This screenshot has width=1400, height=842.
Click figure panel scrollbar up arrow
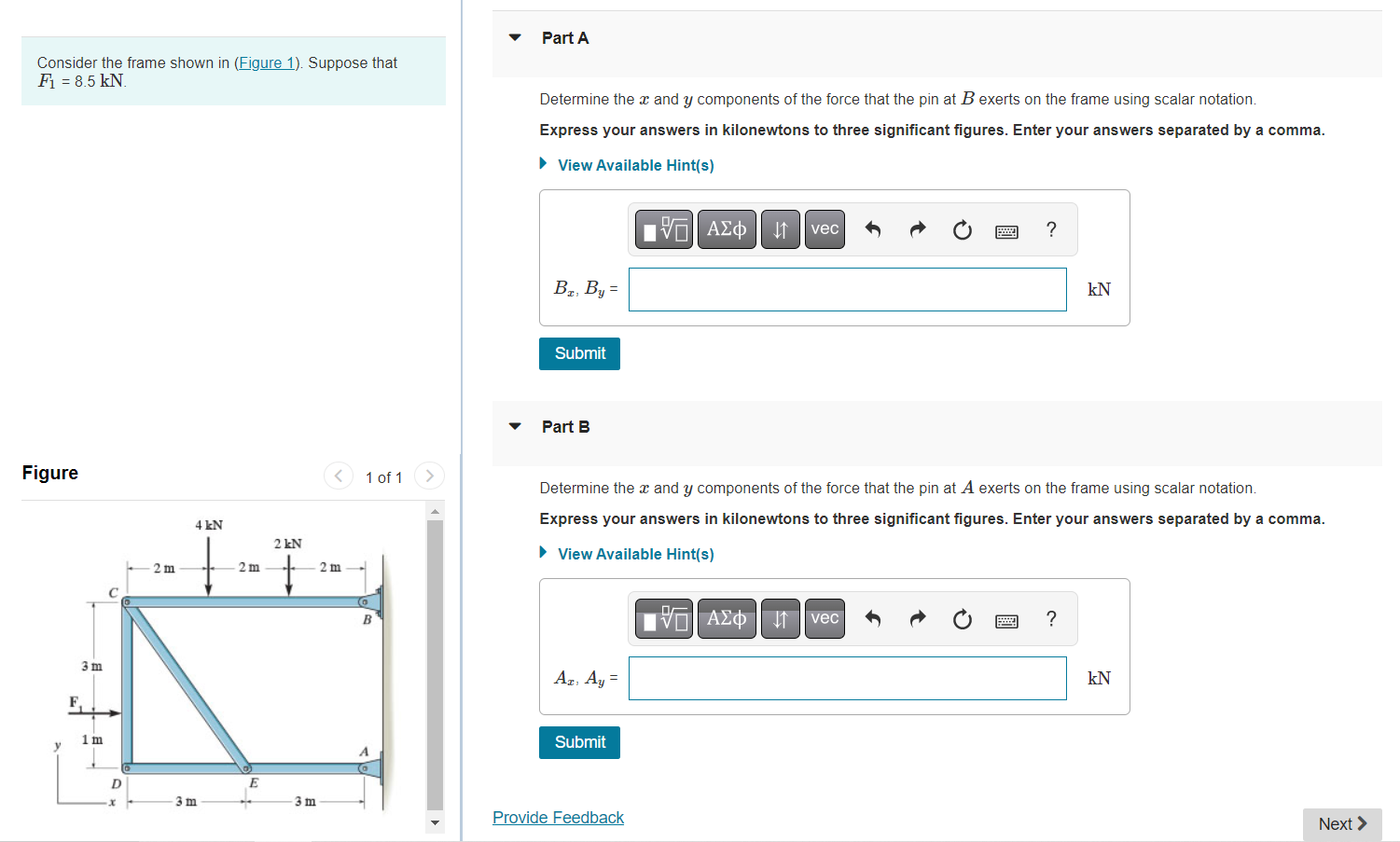[x=435, y=511]
